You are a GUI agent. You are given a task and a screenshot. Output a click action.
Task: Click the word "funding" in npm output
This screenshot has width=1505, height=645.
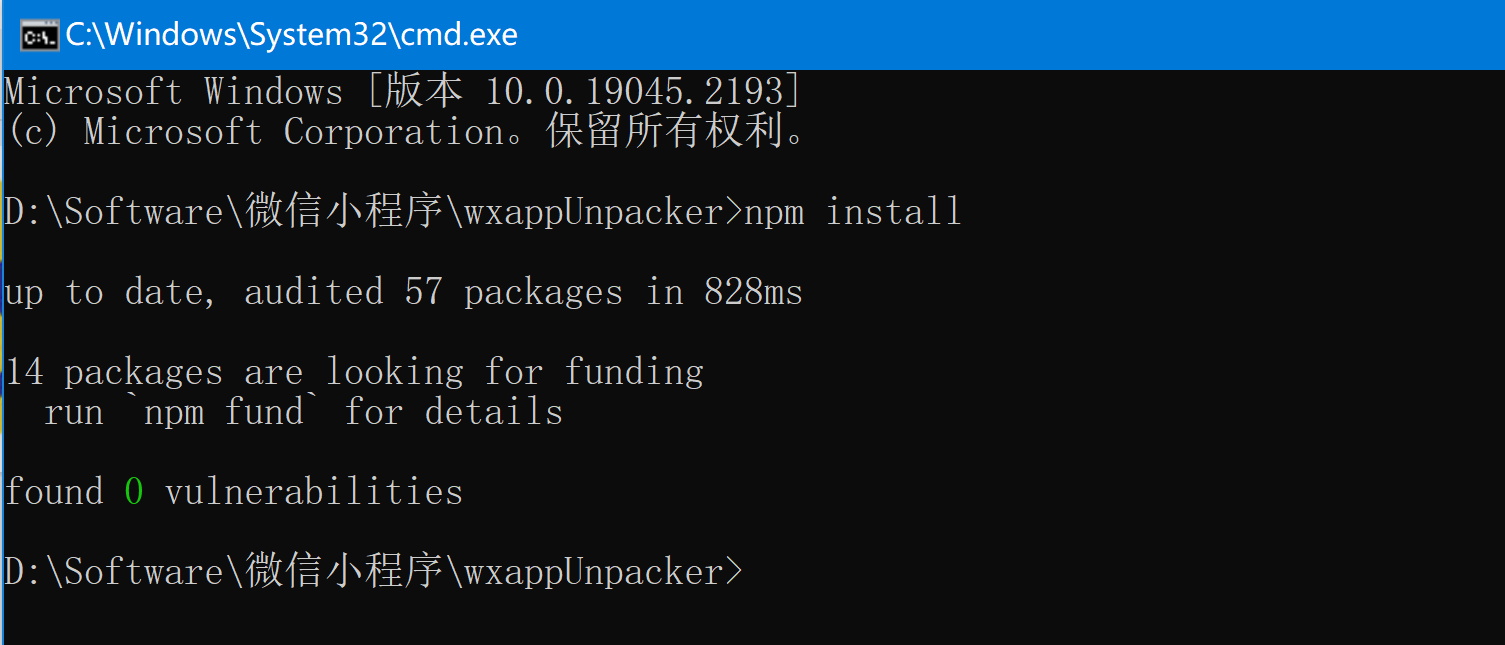[633, 372]
